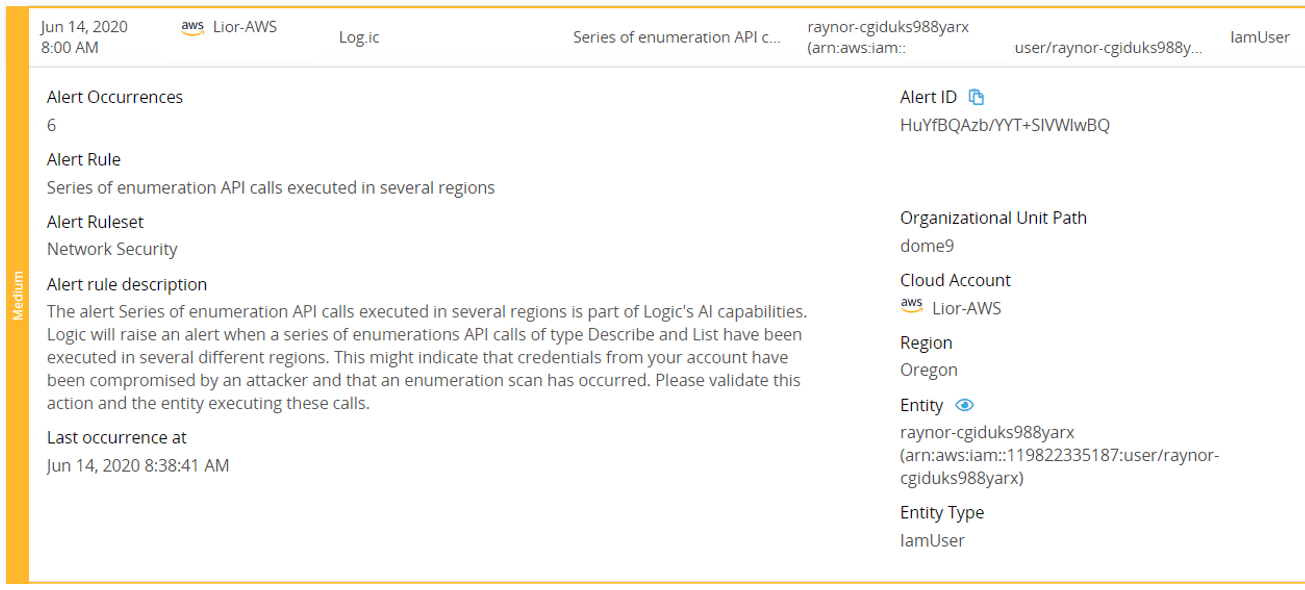Viewport: 1305px width, 590px height.
Task: Click the Oregon region value
Action: point(929,370)
